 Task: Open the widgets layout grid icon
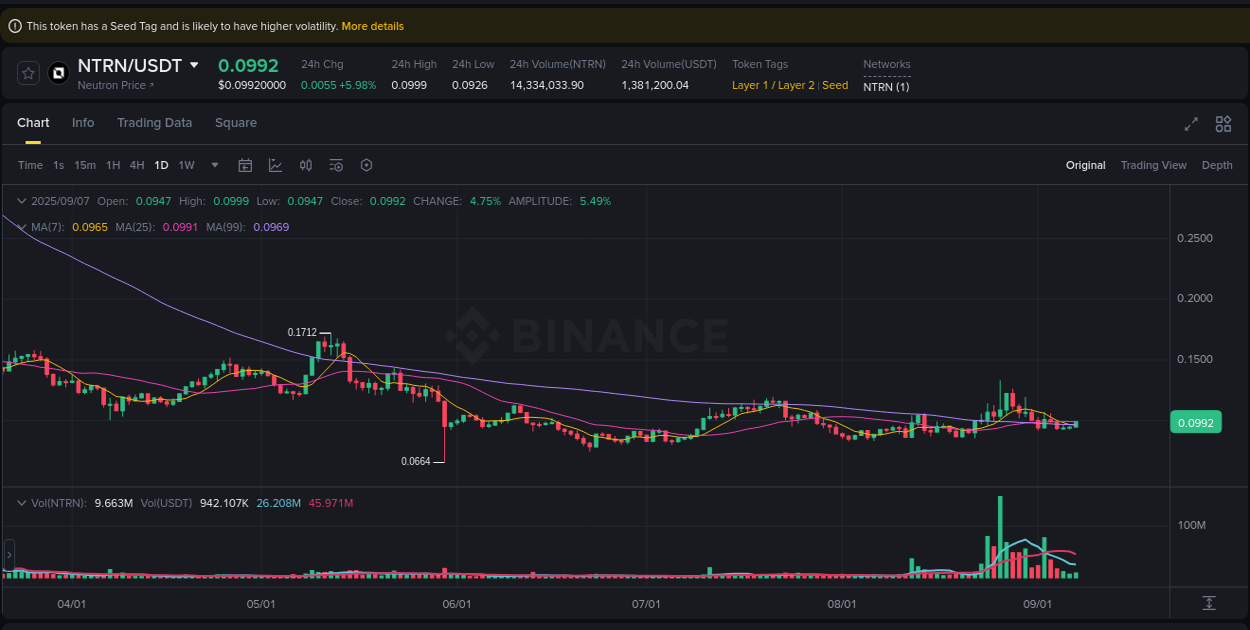tap(1223, 124)
